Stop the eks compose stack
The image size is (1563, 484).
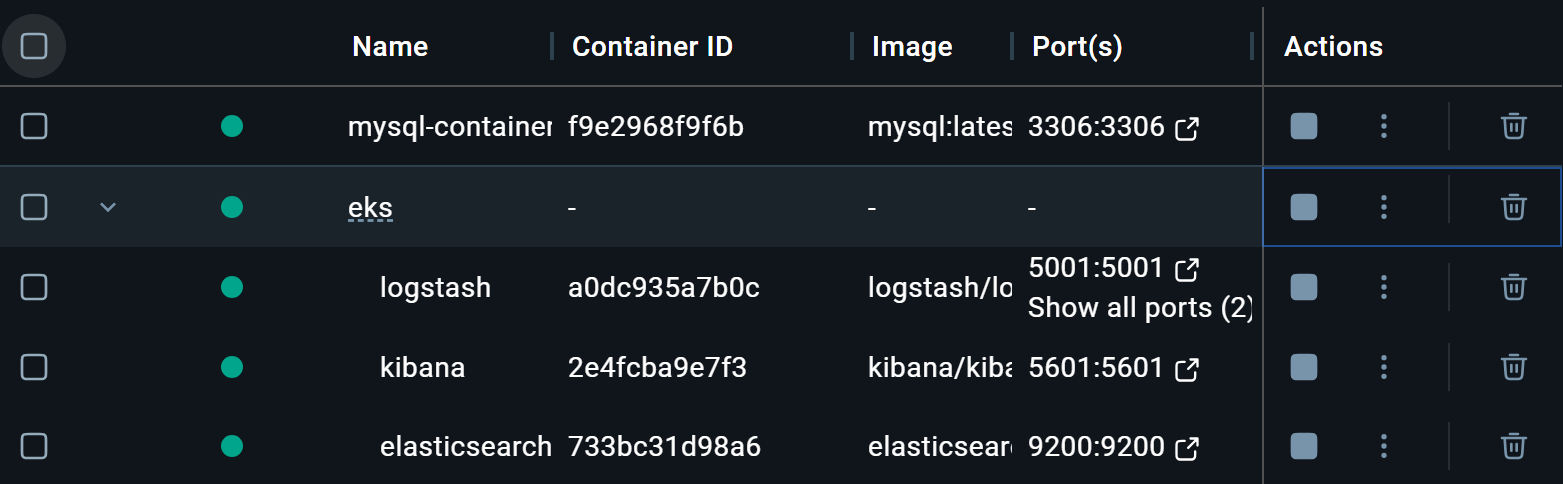pyautogui.click(x=1303, y=207)
